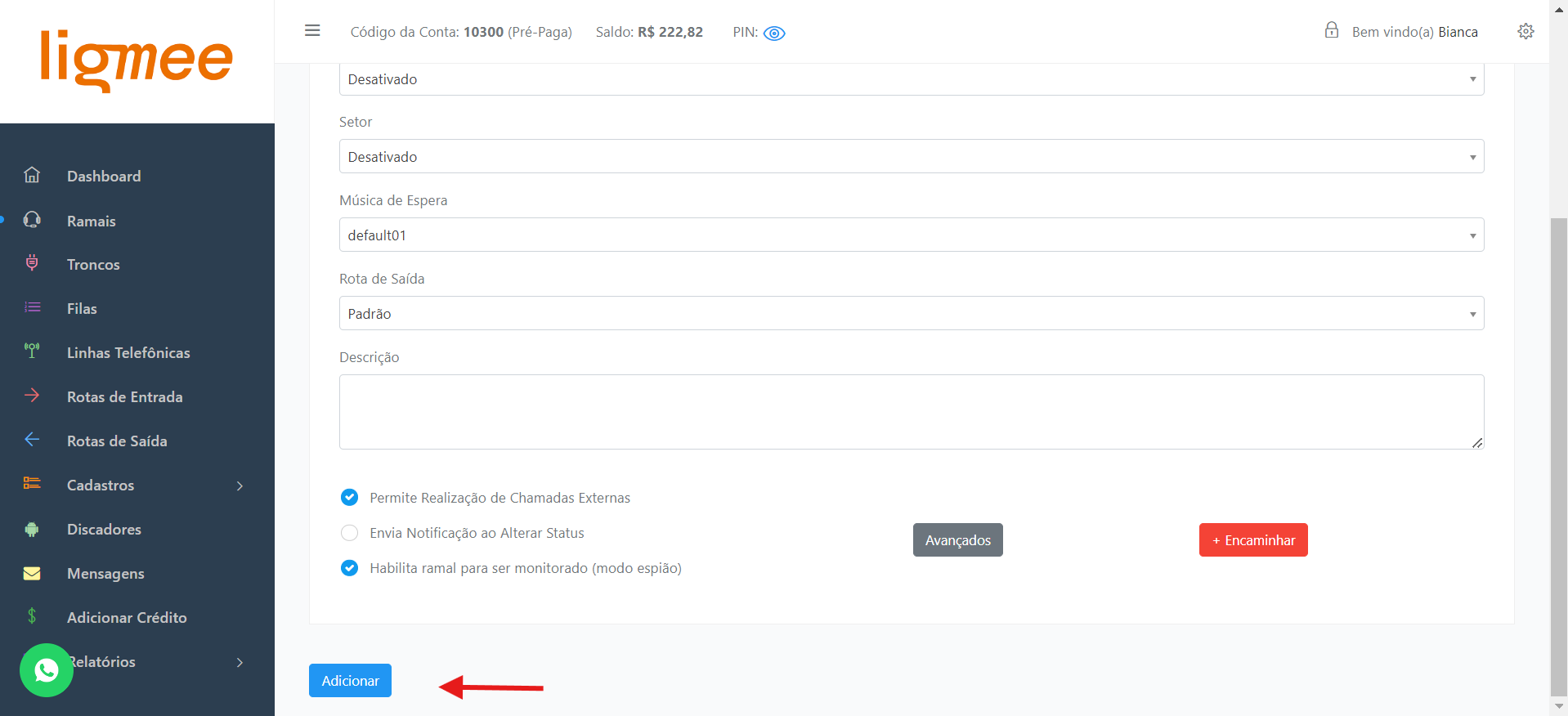Click the blue Adicionar button

[x=350, y=681]
